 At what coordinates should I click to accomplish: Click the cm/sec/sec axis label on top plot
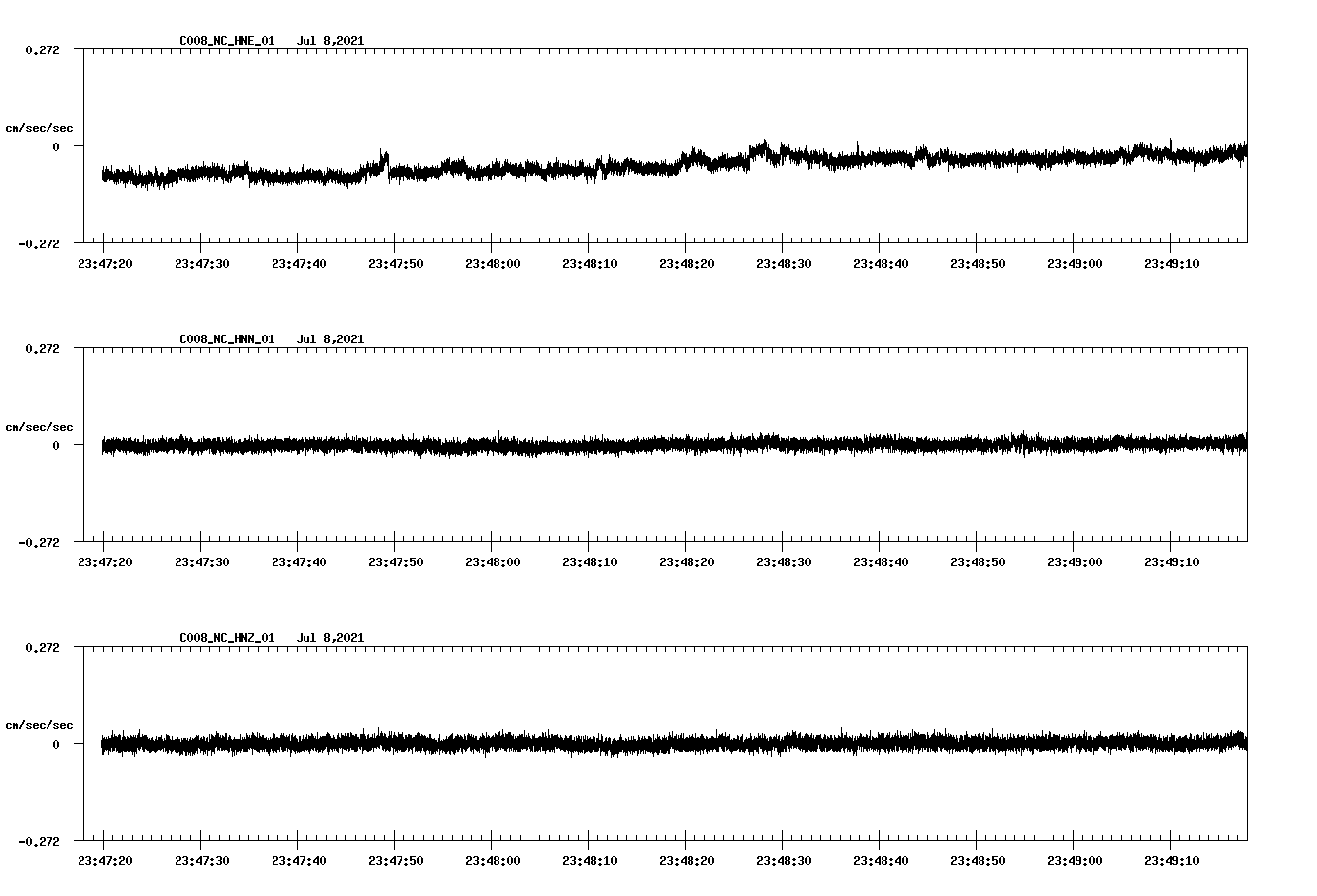tap(40, 127)
